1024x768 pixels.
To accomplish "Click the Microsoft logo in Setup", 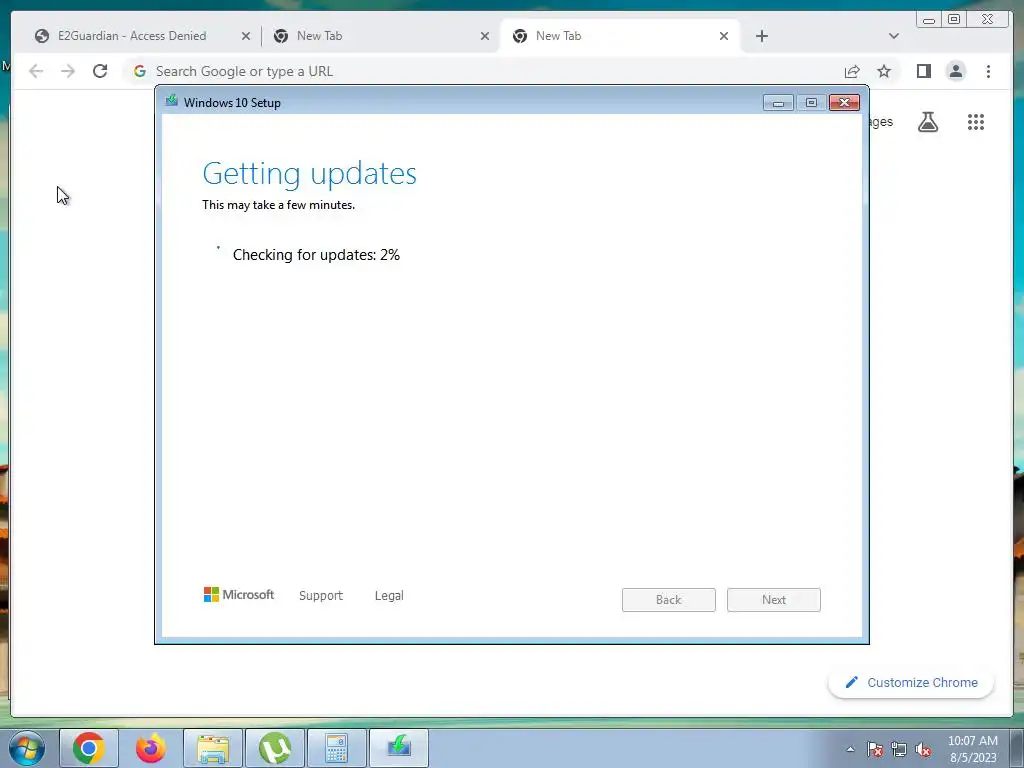I will click(x=239, y=594).
